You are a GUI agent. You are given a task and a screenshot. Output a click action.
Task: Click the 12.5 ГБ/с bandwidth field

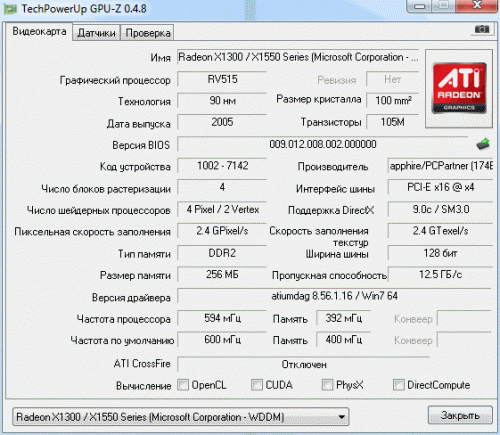pyautogui.click(x=440, y=275)
